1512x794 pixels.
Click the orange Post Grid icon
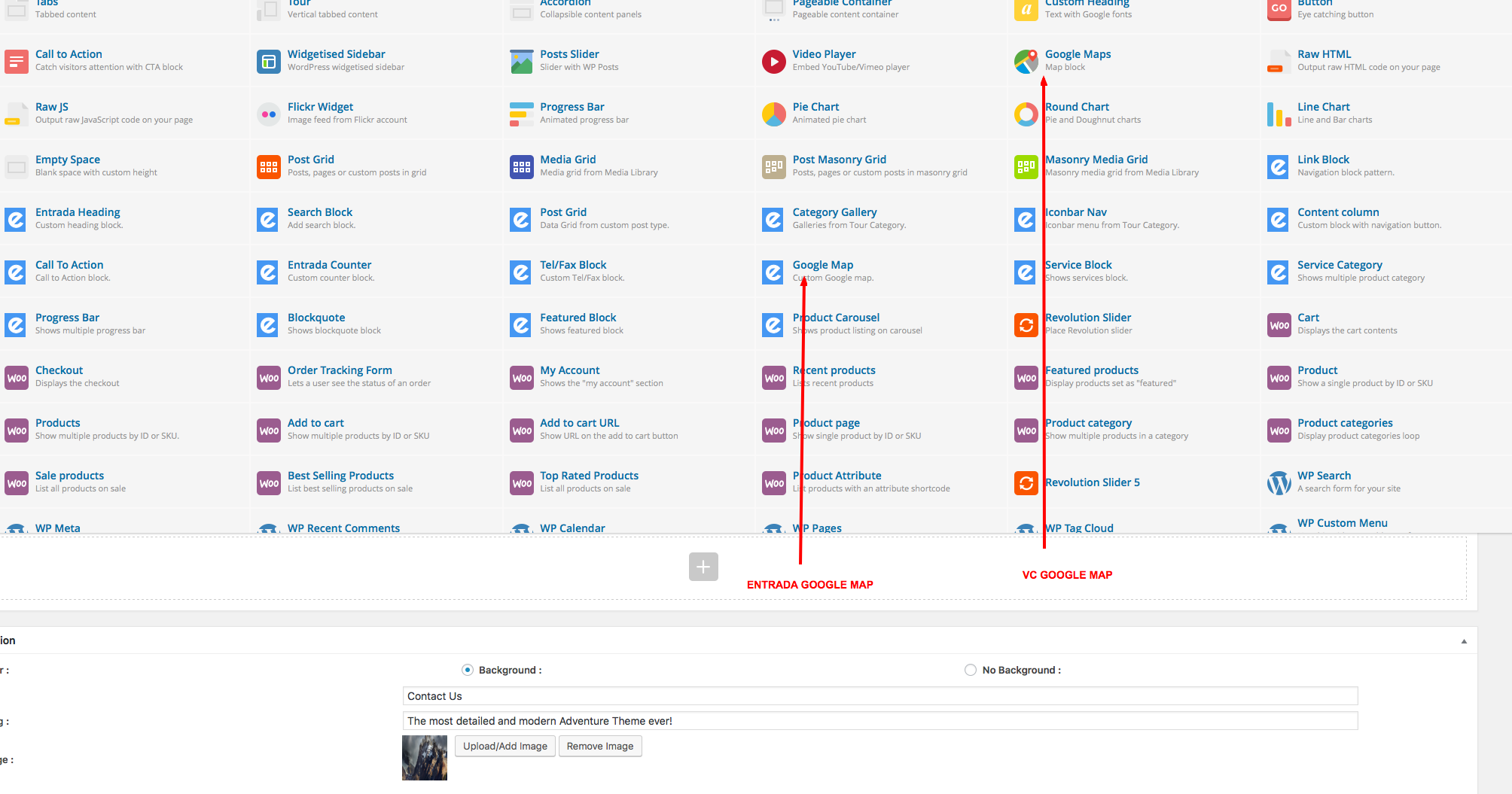click(269, 166)
